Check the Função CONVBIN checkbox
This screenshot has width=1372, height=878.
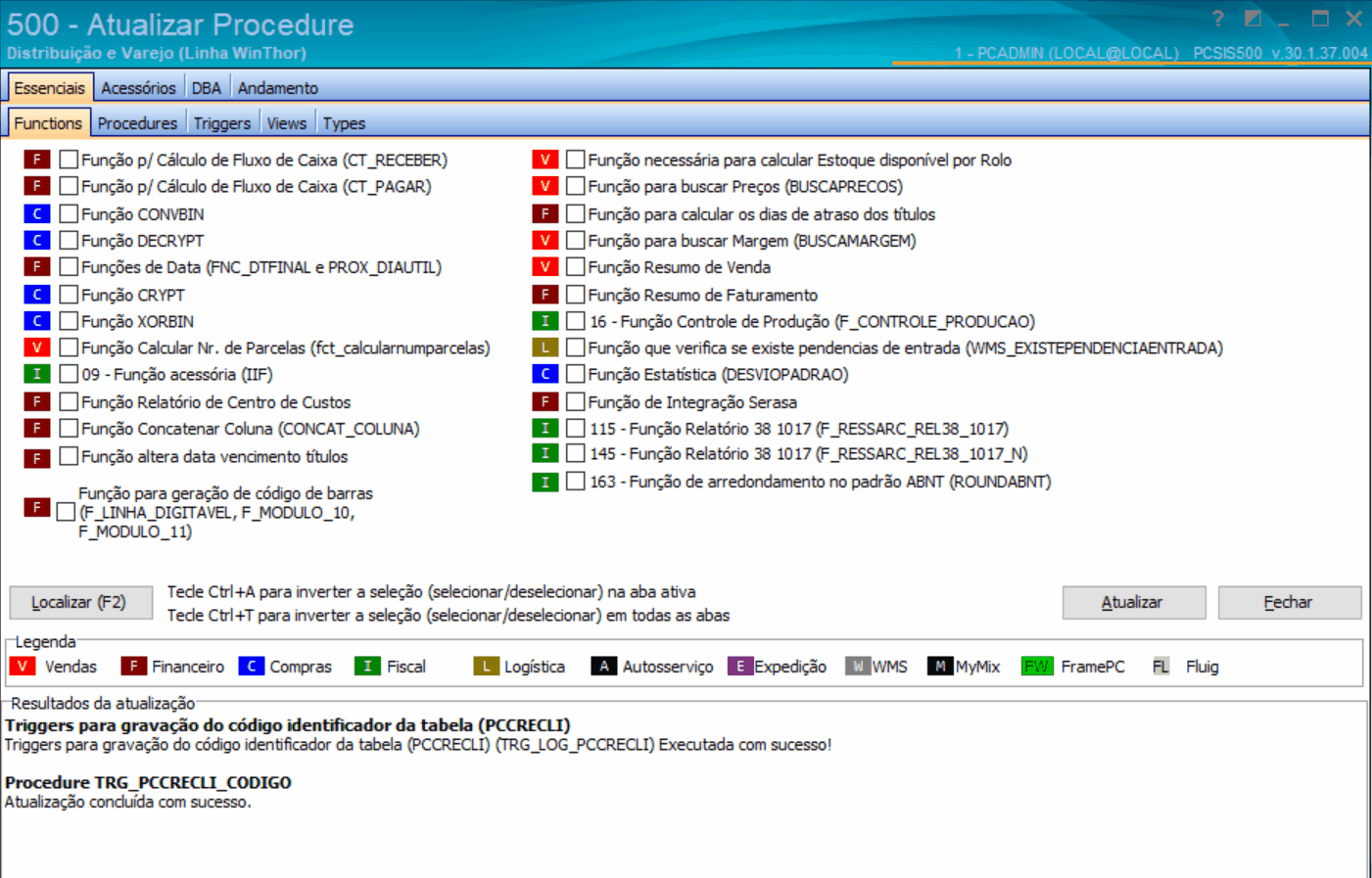(69, 213)
